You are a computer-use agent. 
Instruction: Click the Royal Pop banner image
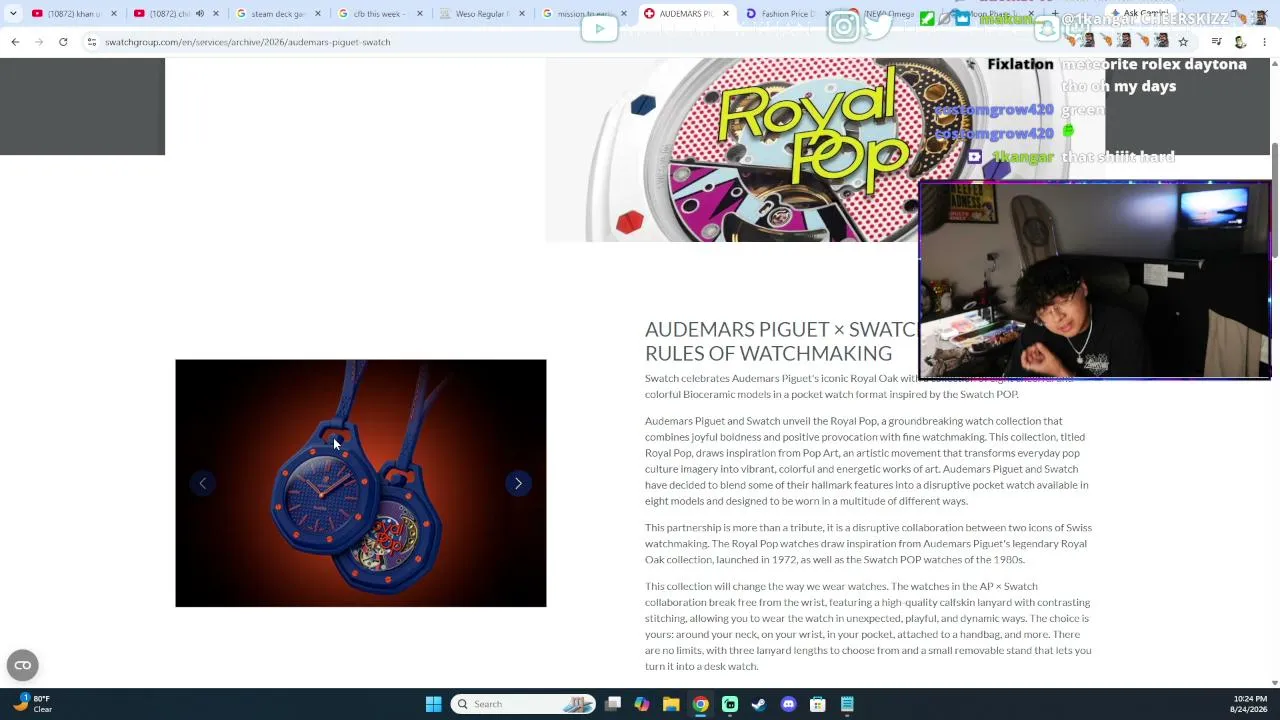pyautogui.click(x=732, y=150)
